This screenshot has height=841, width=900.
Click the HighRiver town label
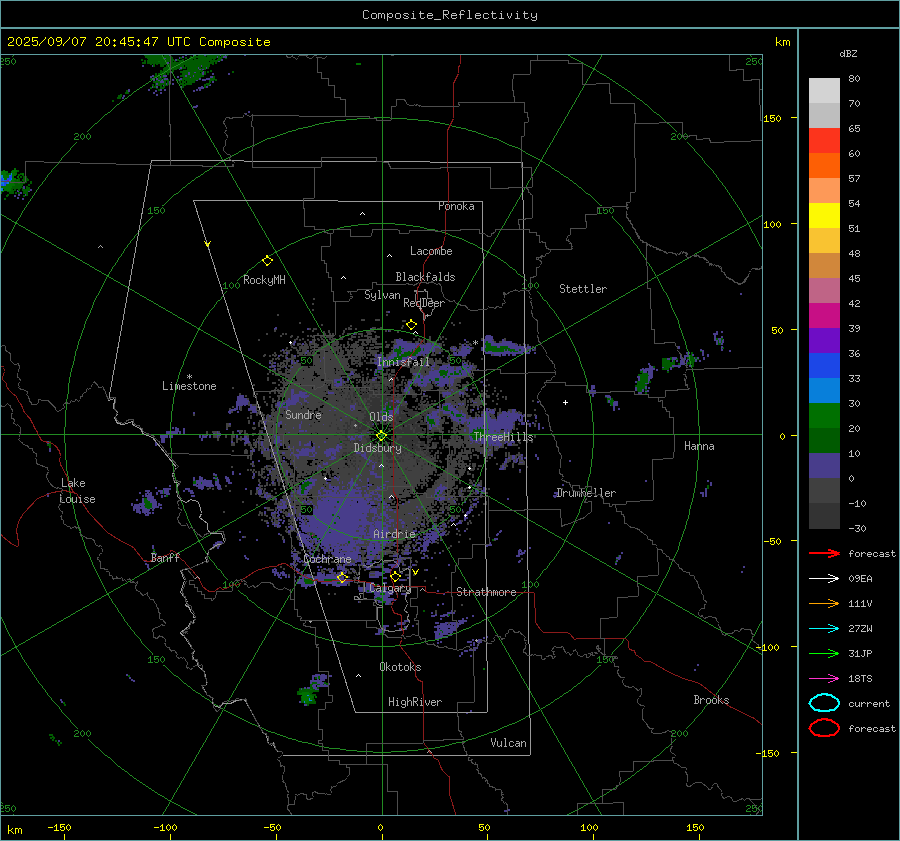pos(415,702)
